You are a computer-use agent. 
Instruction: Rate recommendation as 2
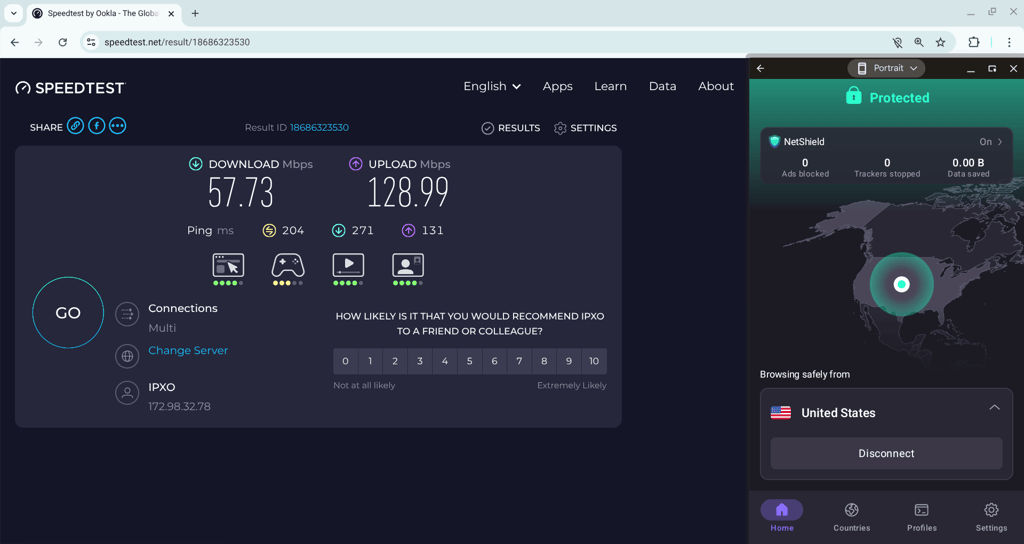coord(395,361)
